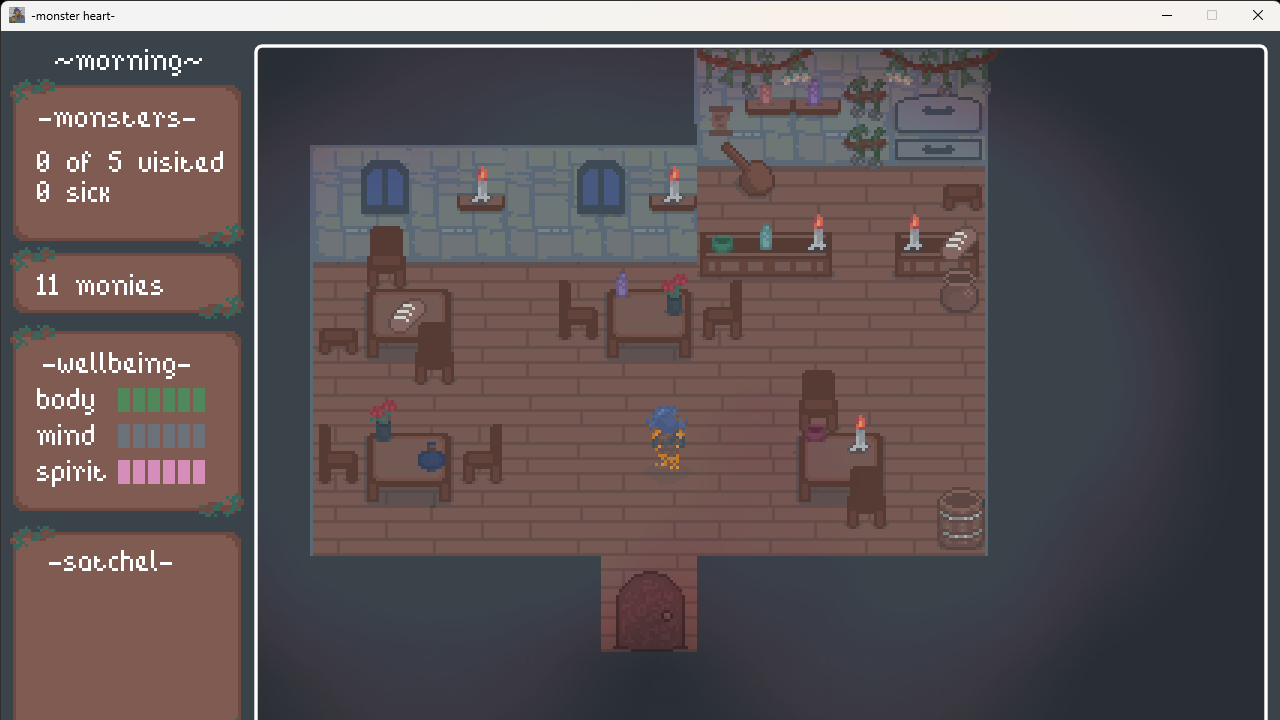
Task: Click the chair above the bread table
Action: click(x=386, y=256)
